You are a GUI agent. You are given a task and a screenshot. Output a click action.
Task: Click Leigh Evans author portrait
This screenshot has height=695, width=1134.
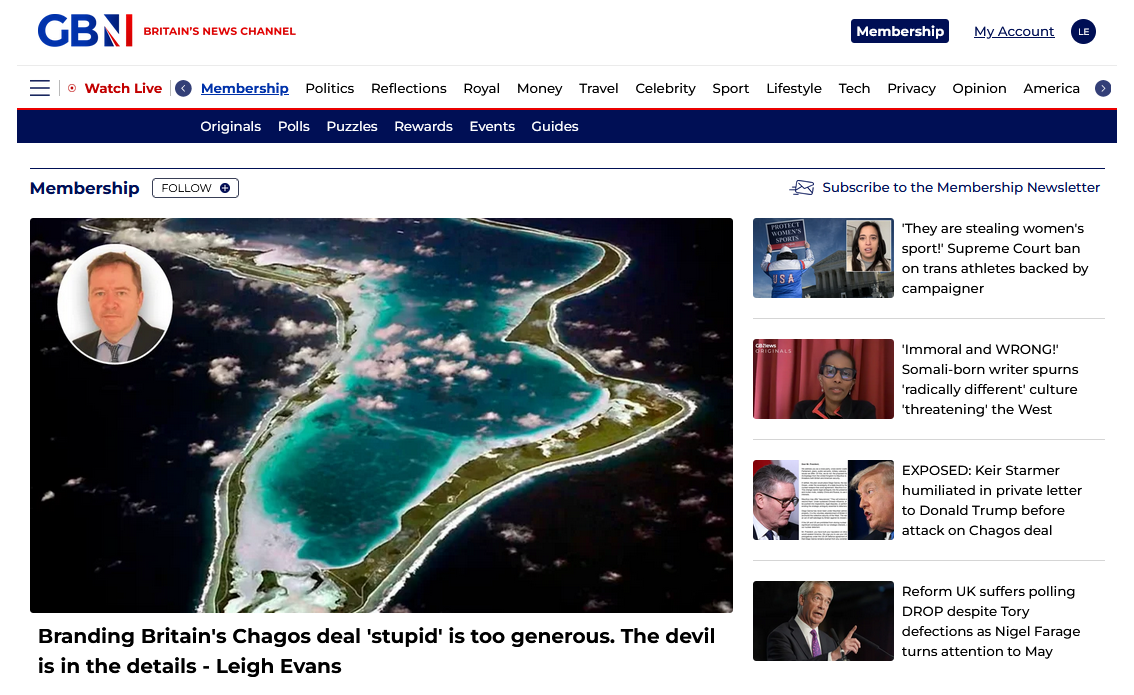tap(115, 304)
